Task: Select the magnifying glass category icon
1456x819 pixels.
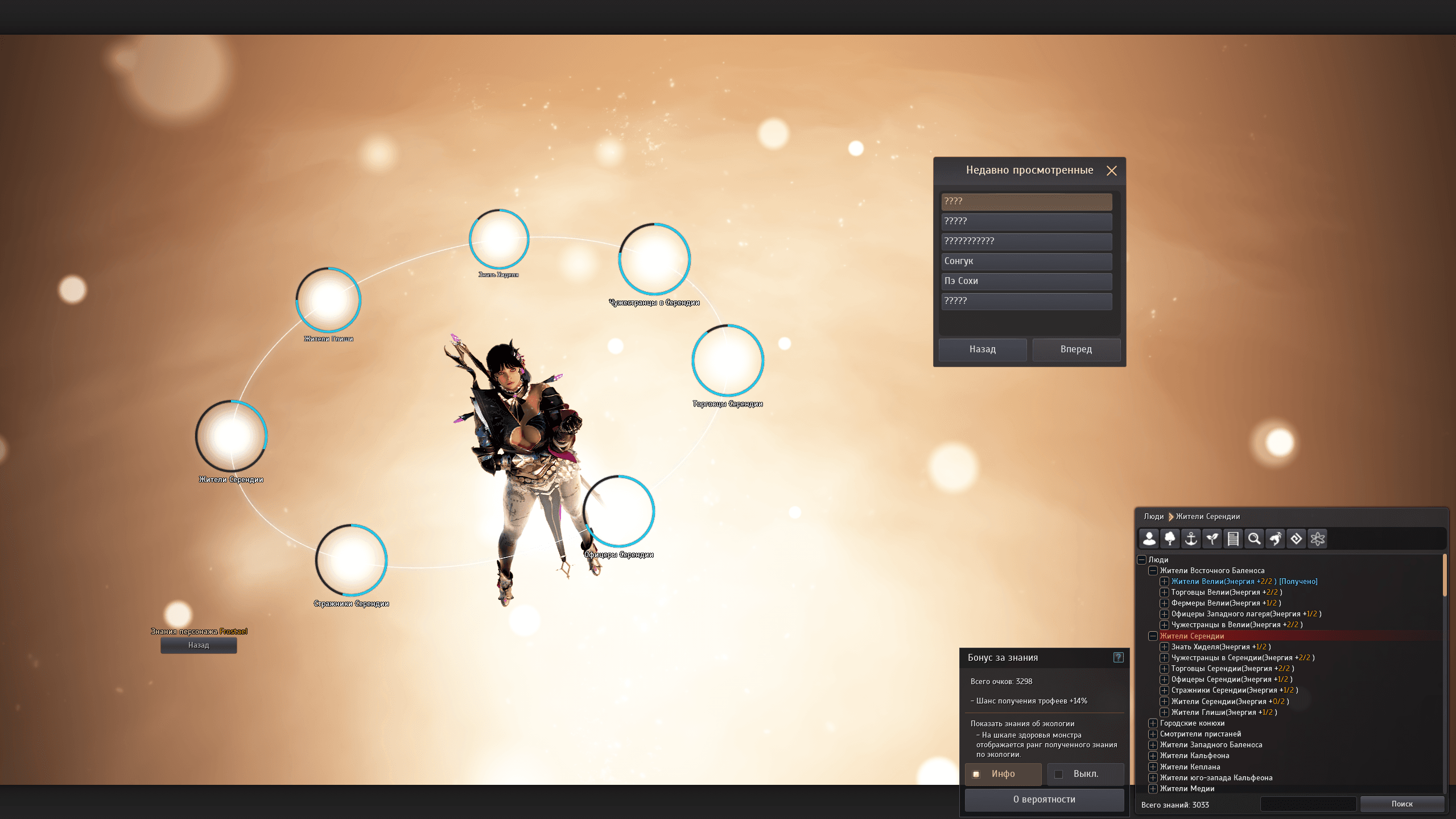Action: point(1254,538)
